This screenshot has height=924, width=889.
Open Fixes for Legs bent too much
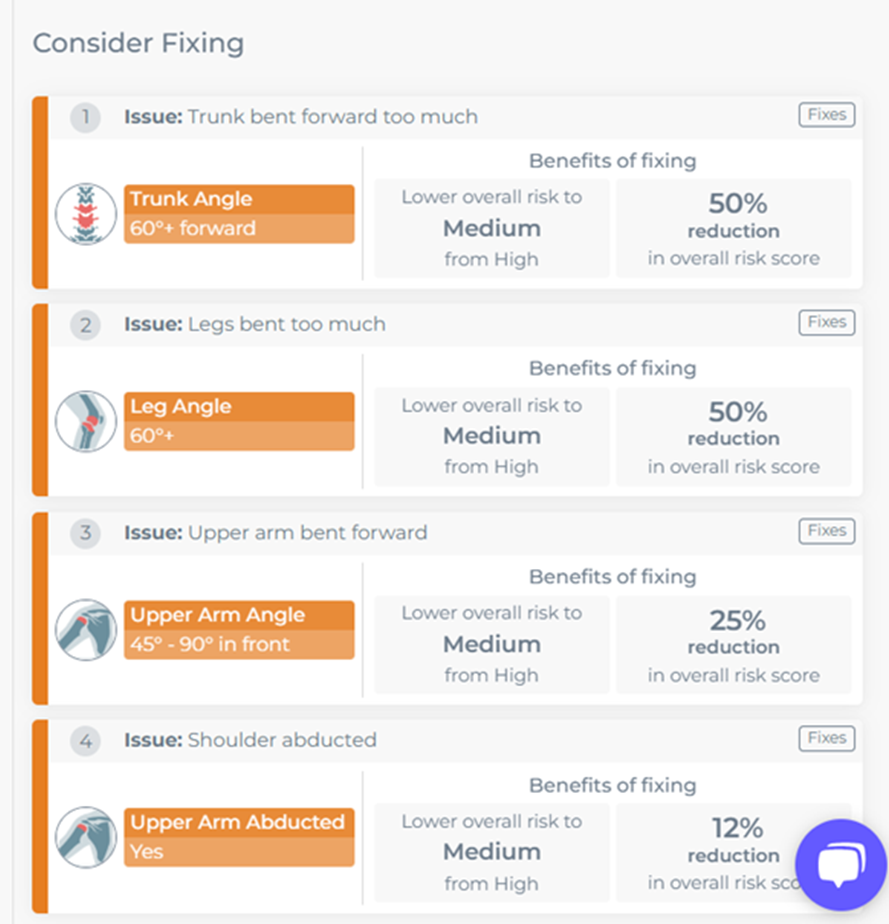click(x=827, y=322)
